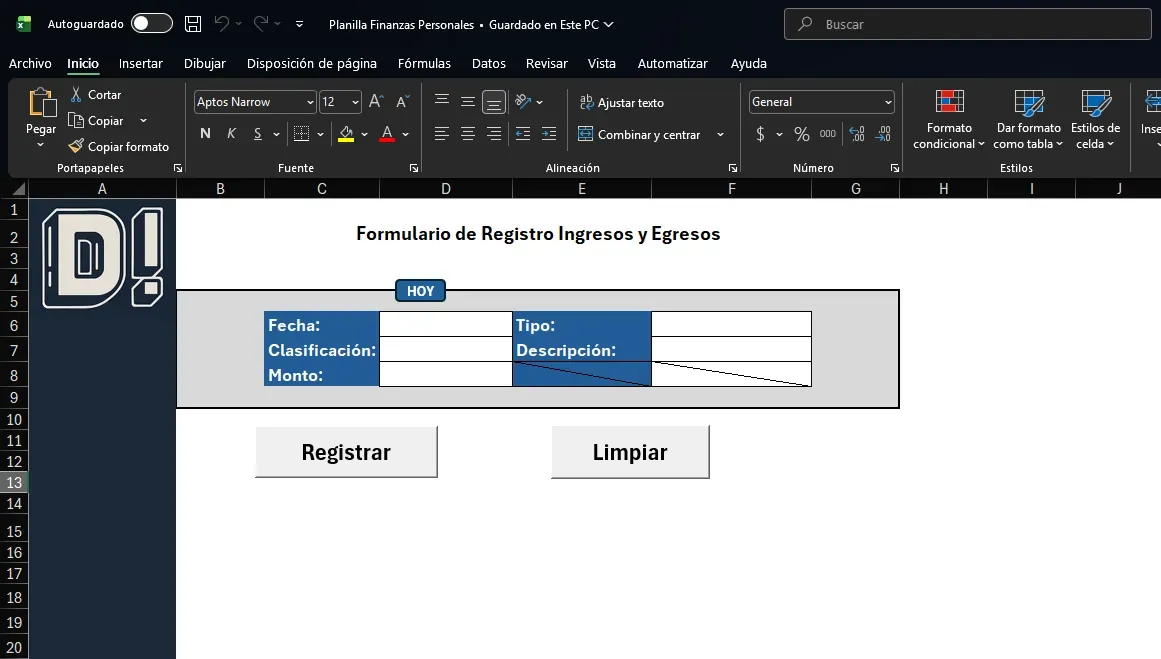1161x659 pixels.
Task: Click the Redo arrow icon
Action: 261,24
